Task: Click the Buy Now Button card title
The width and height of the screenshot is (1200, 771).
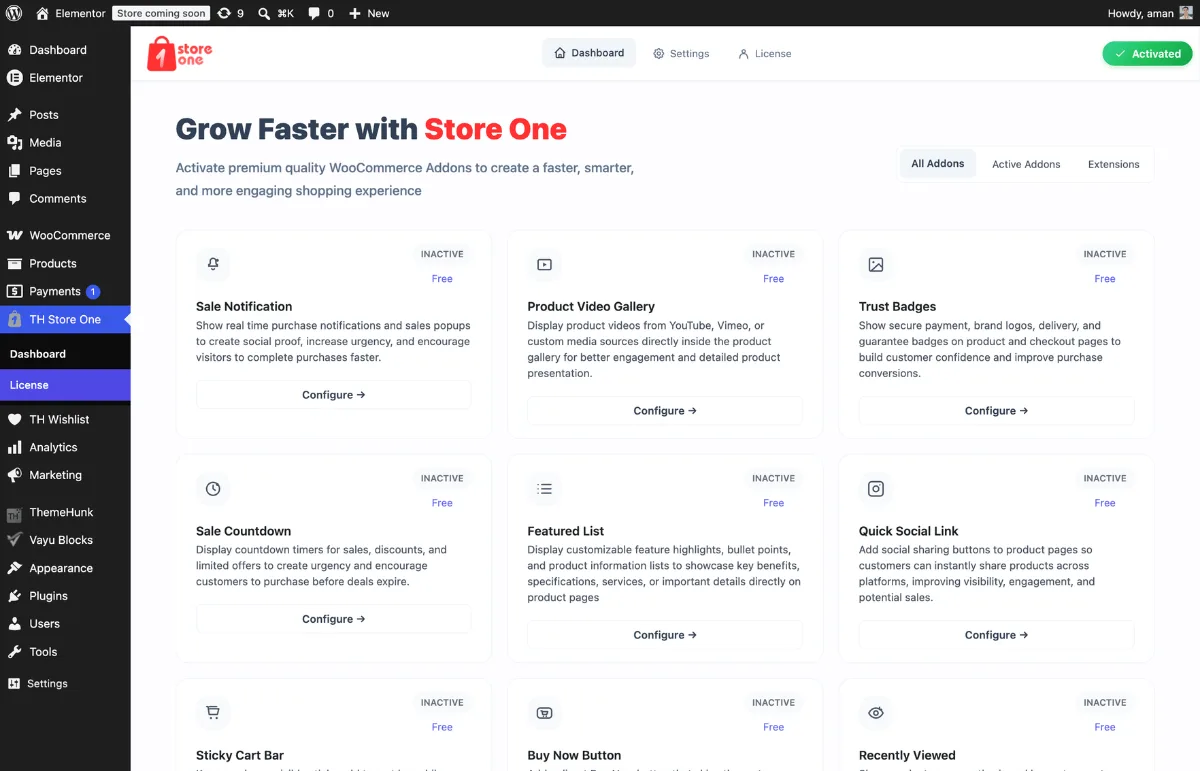Action: pos(574,756)
